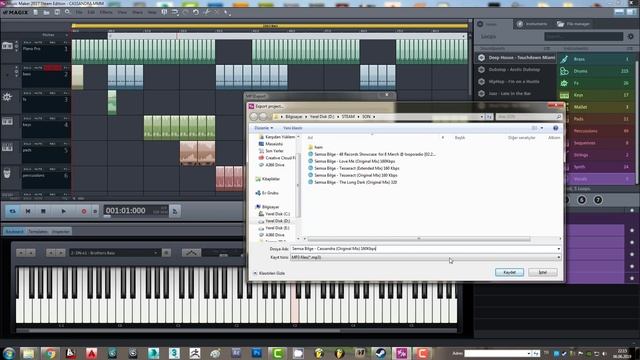Click the search magnifier icon in toolbar
The image size is (640, 360).
click(x=68, y=13)
